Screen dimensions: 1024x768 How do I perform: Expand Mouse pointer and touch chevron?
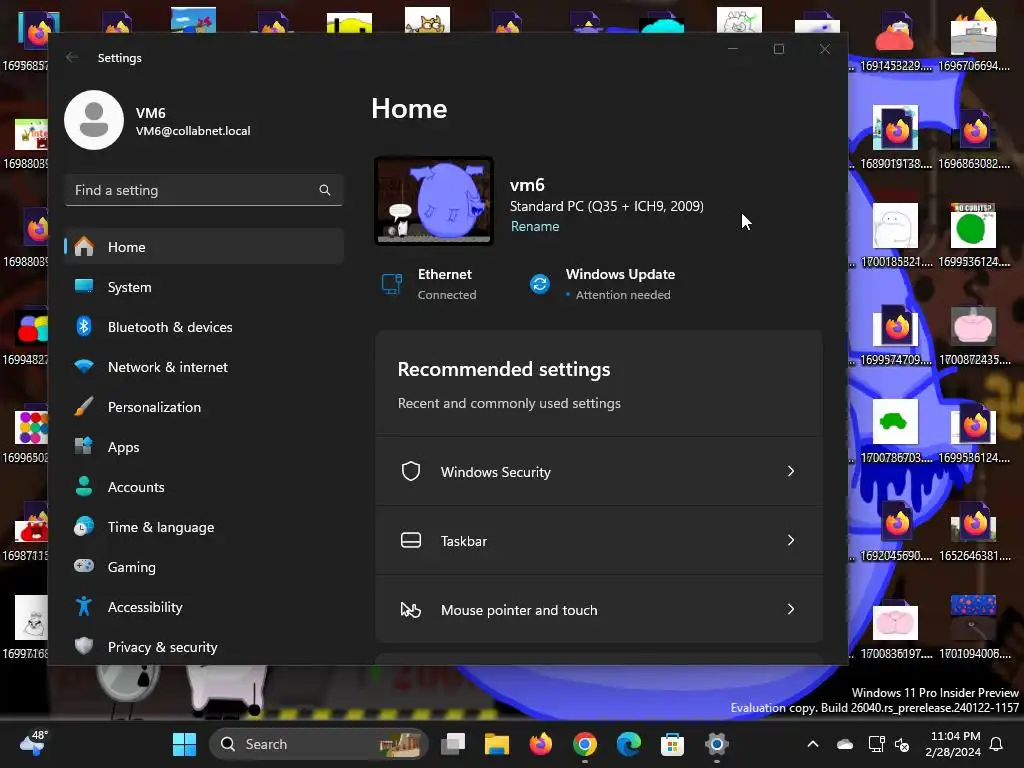point(791,609)
